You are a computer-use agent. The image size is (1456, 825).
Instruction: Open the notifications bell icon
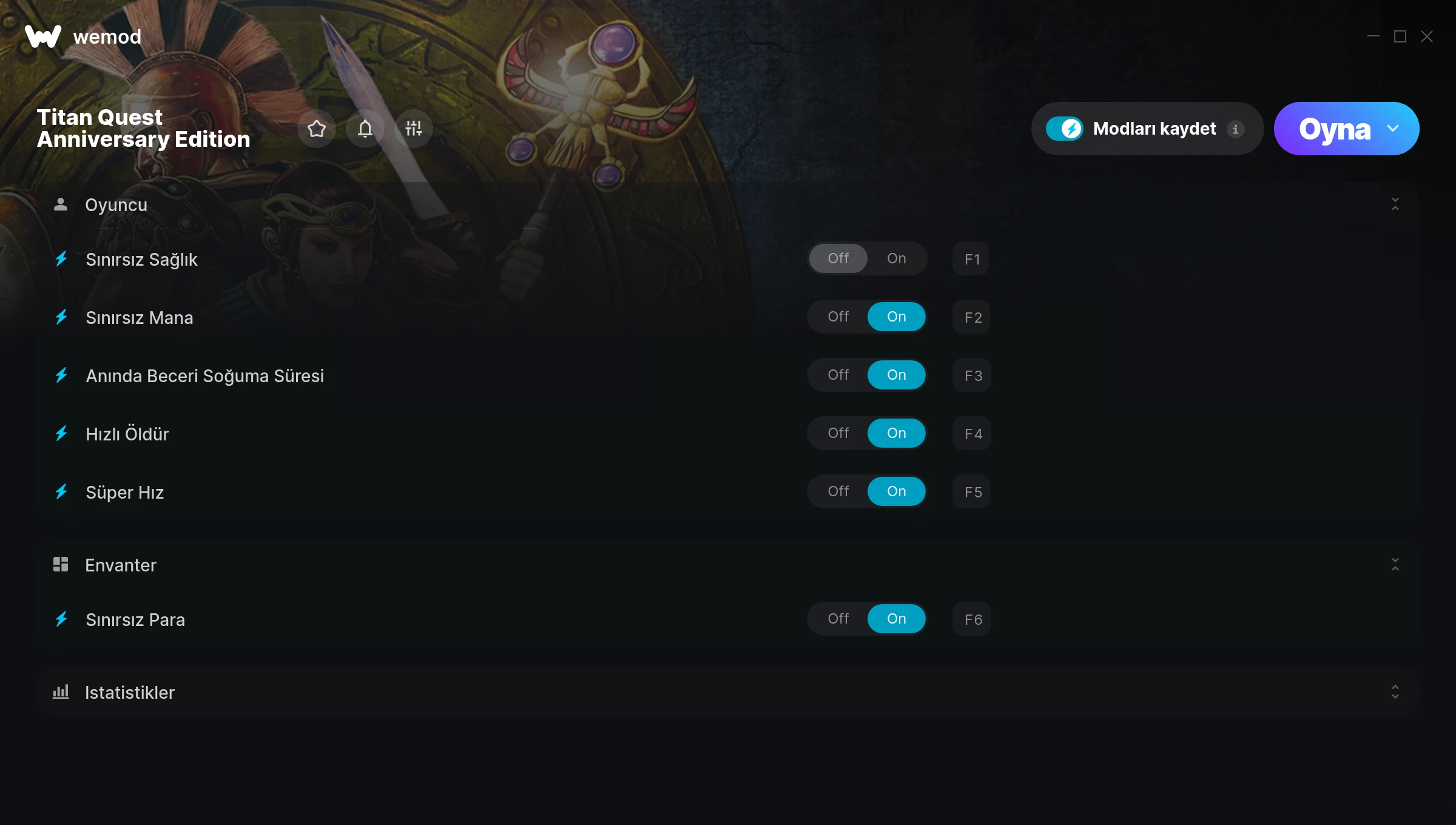tap(365, 129)
